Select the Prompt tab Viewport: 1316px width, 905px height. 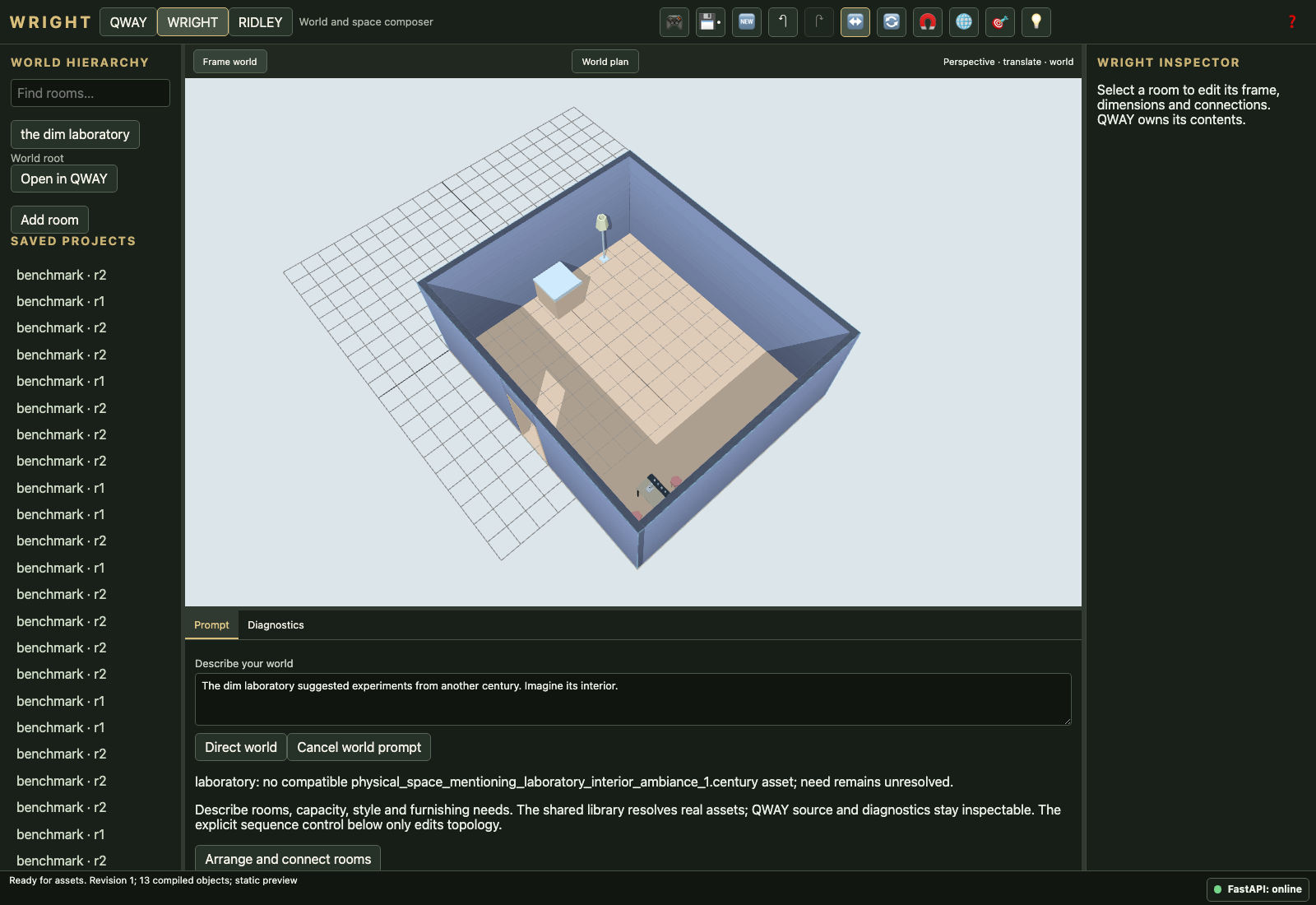pyautogui.click(x=211, y=625)
